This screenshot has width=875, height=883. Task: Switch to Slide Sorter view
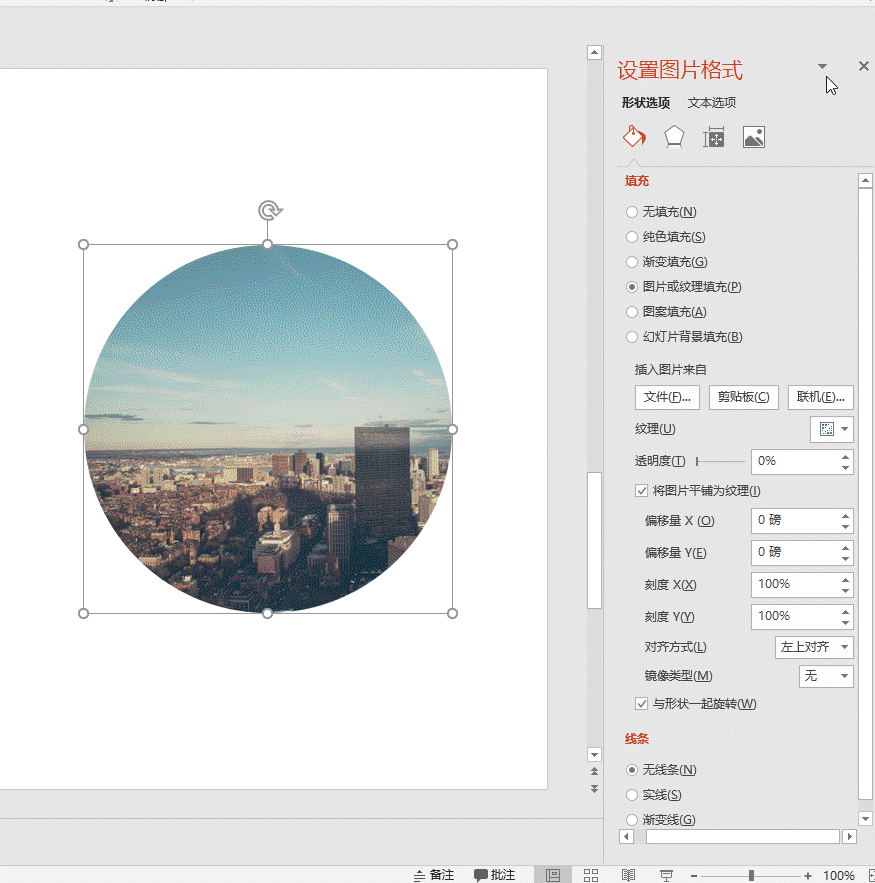tap(591, 875)
